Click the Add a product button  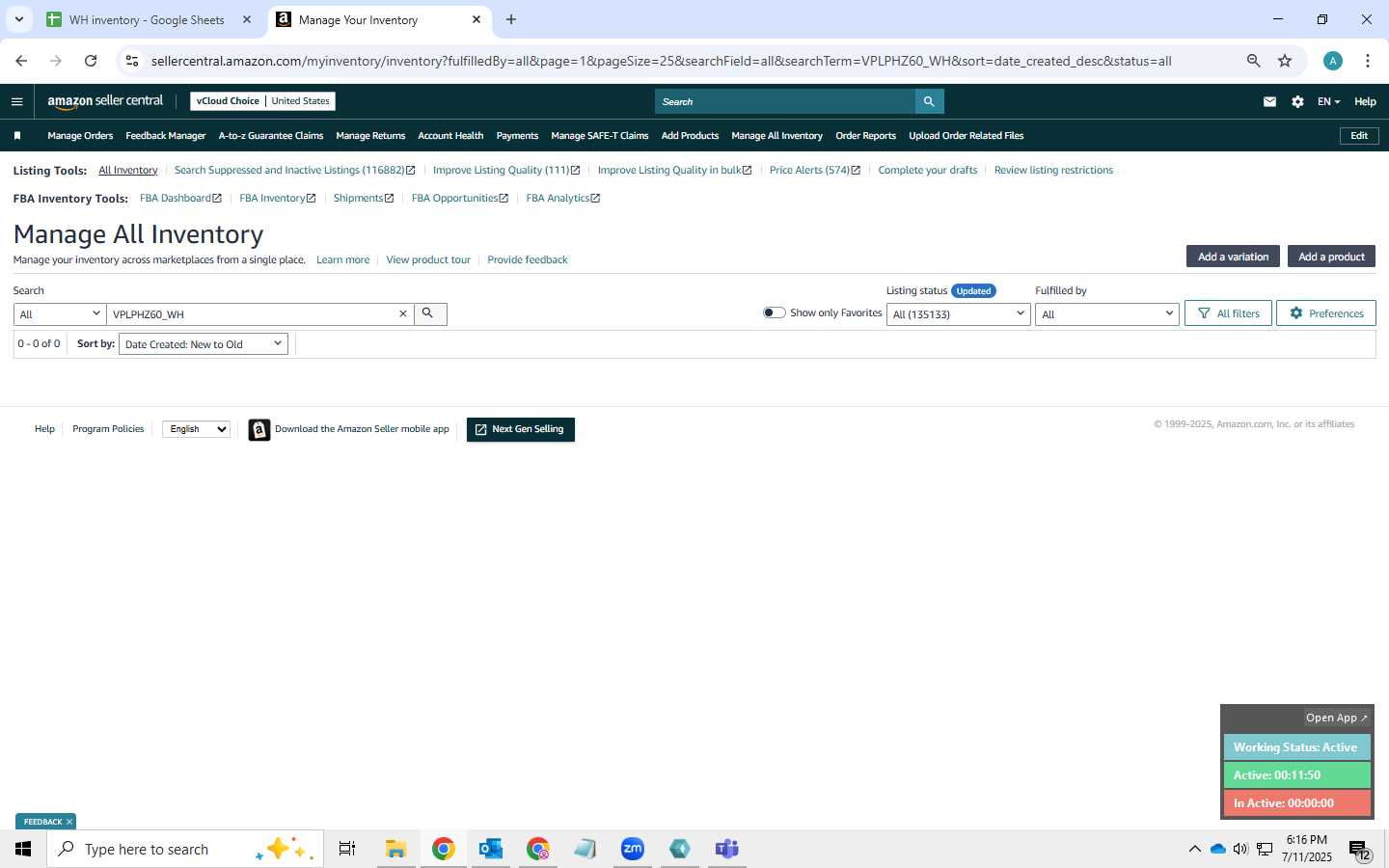(x=1331, y=257)
